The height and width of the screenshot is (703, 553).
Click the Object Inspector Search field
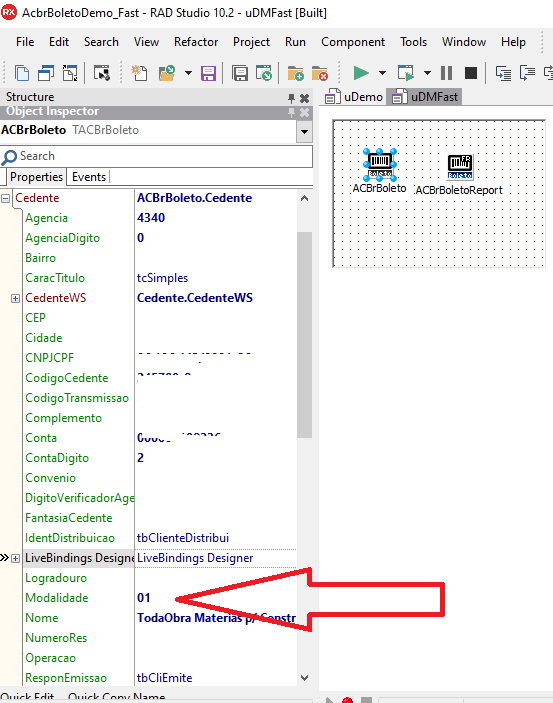coord(157,156)
